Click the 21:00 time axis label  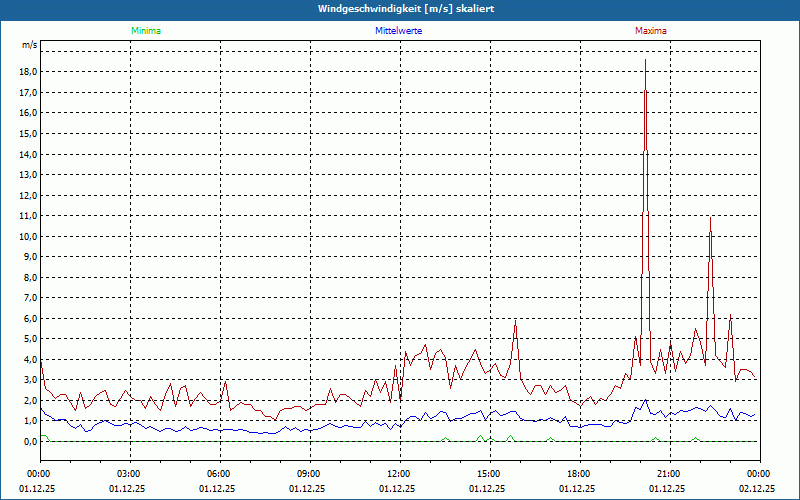point(670,474)
